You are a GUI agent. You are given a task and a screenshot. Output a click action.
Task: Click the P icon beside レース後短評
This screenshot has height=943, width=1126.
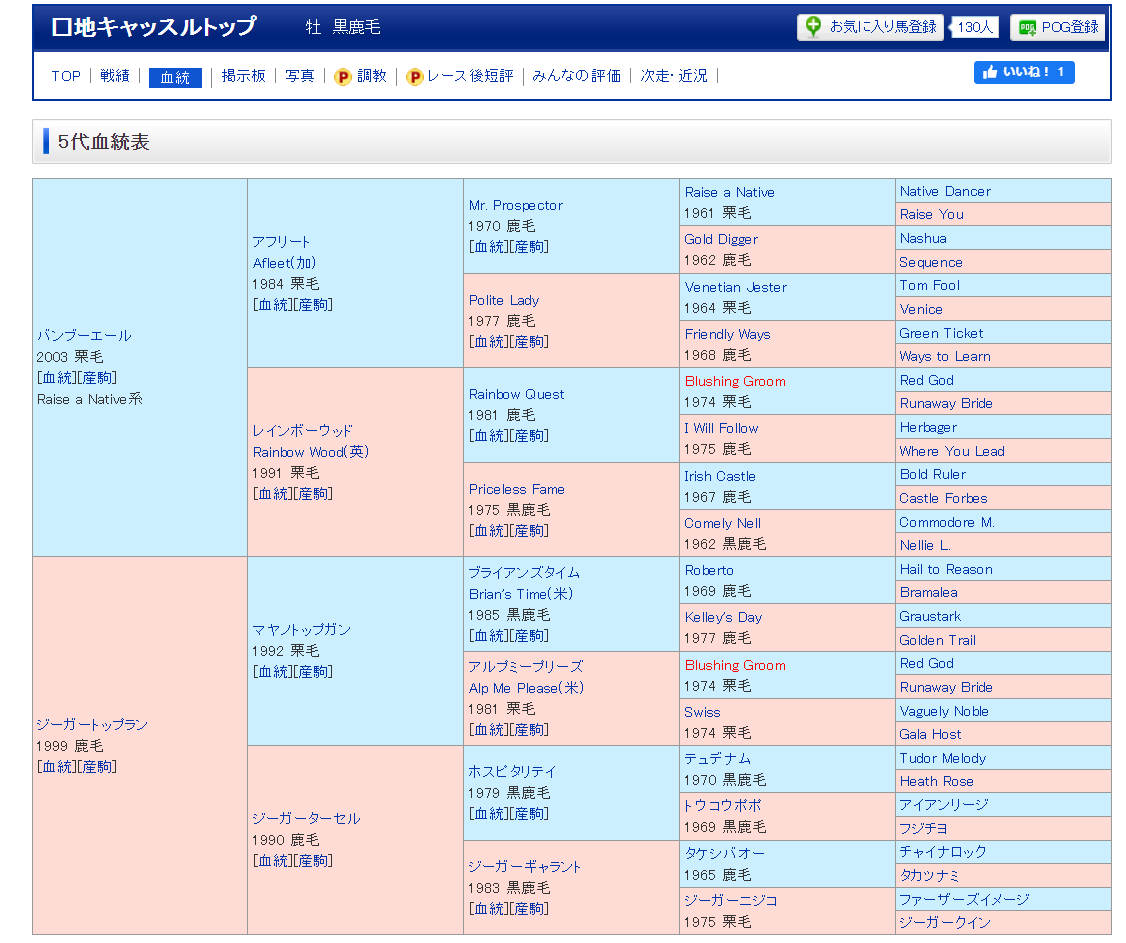pos(415,77)
